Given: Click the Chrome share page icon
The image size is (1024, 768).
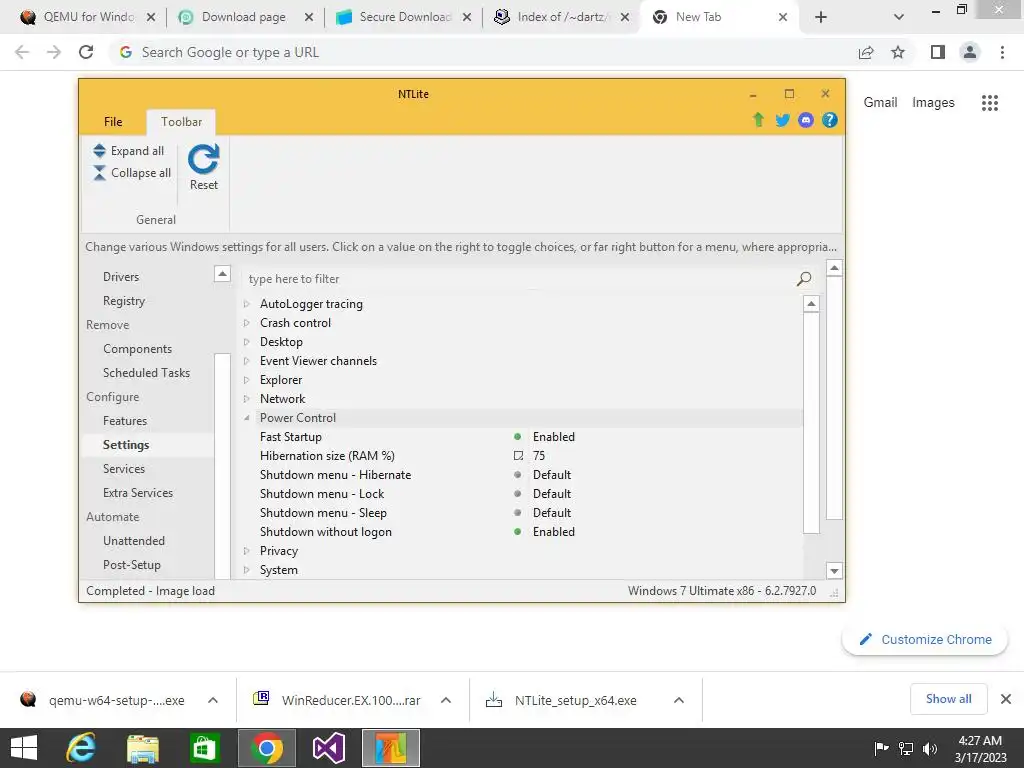Looking at the screenshot, I should click(866, 52).
